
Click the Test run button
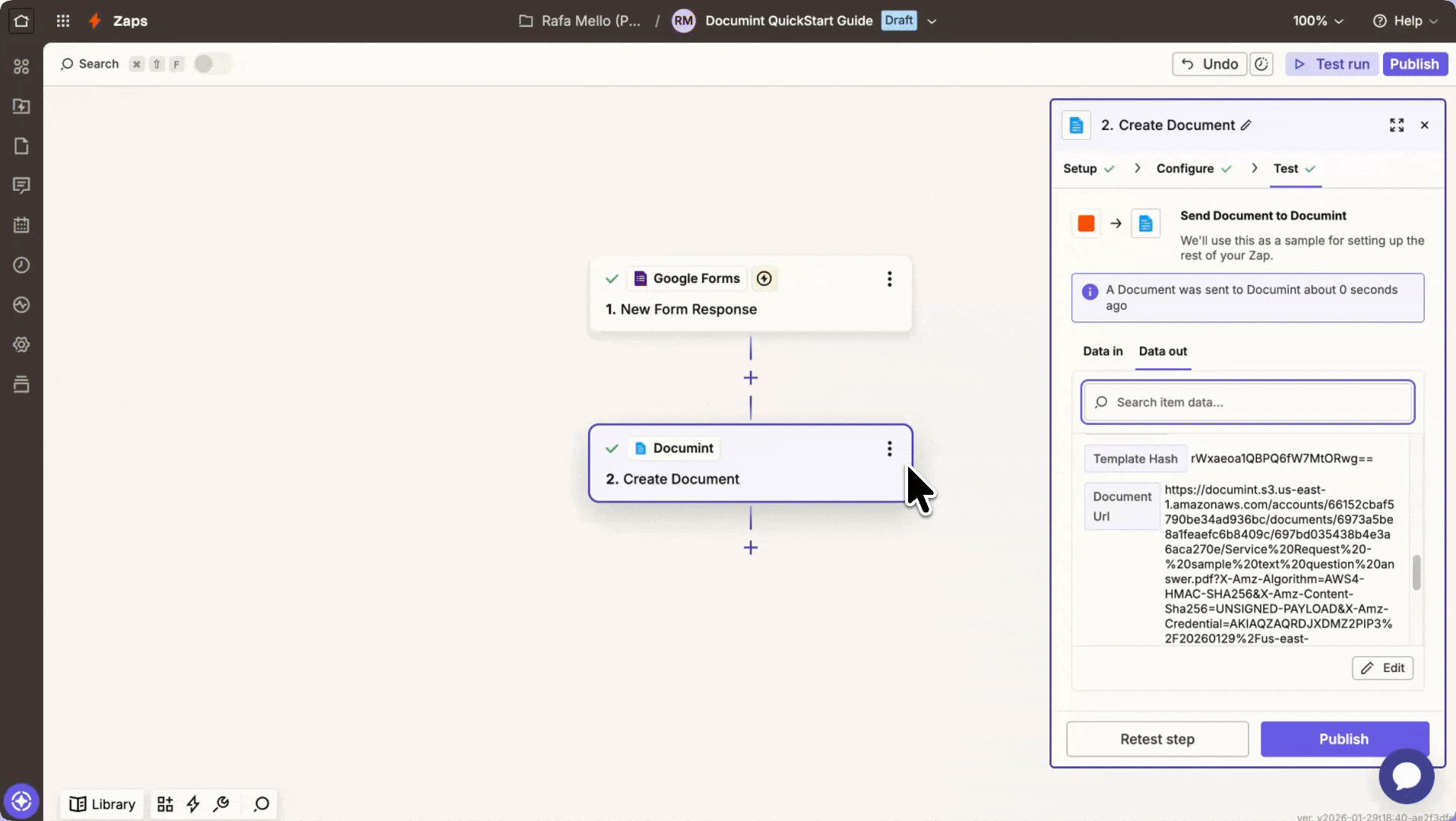tap(1332, 65)
